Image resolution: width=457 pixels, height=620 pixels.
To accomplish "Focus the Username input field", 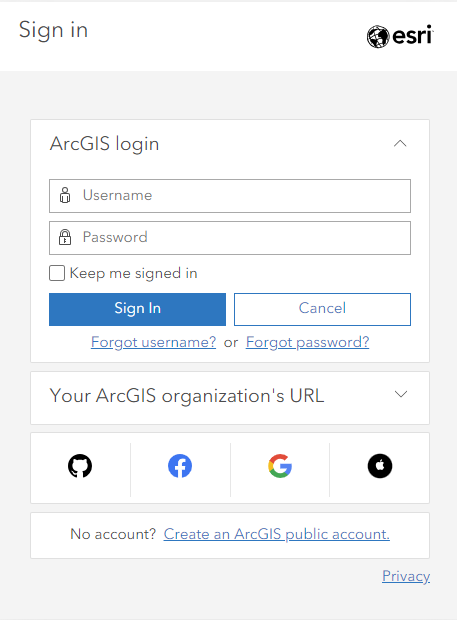I will [x=230, y=196].
